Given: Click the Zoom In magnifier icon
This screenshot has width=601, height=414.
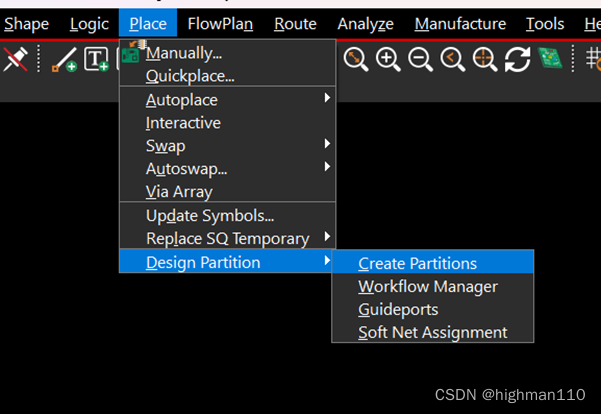Looking at the screenshot, I should click(x=388, y=60).
